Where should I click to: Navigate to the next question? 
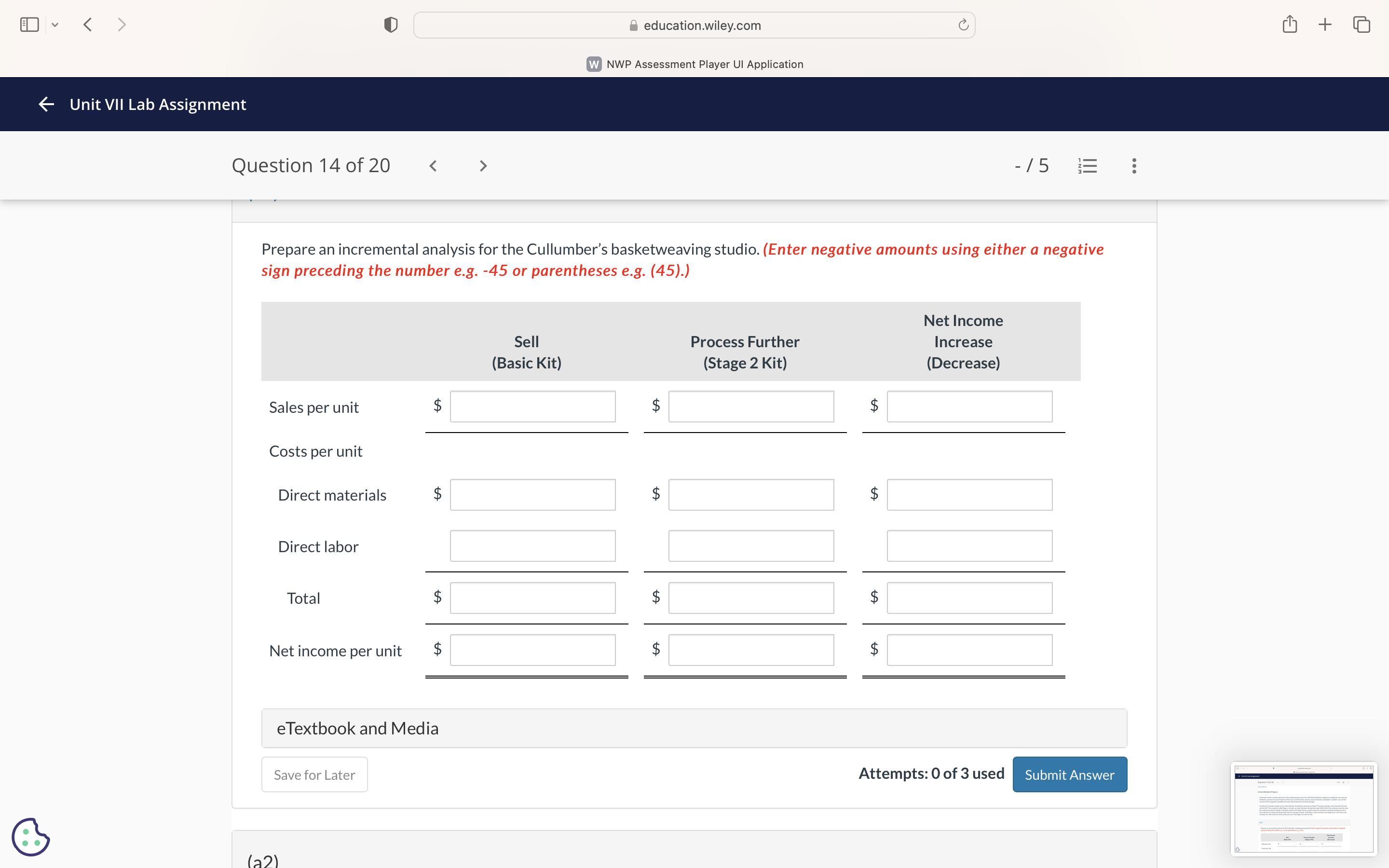[482, 165]
